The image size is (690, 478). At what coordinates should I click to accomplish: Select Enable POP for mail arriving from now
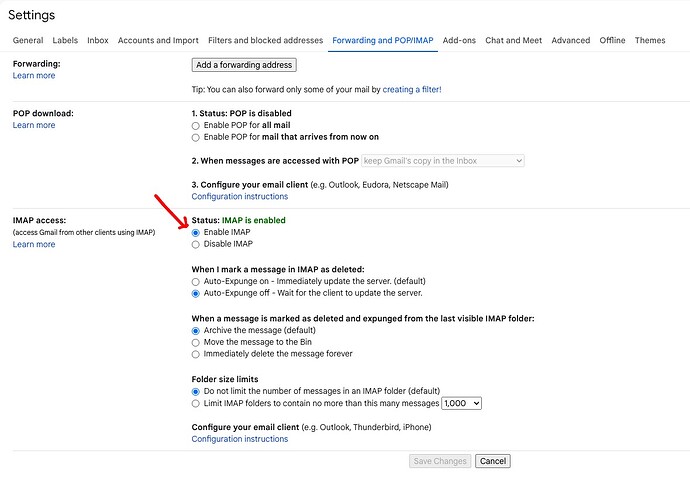[196, 137]
